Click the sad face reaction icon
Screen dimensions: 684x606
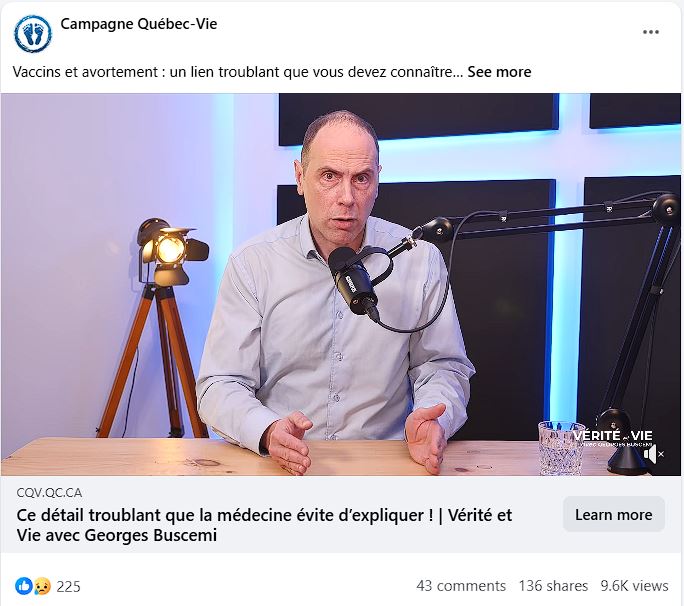tap(42, 586)
